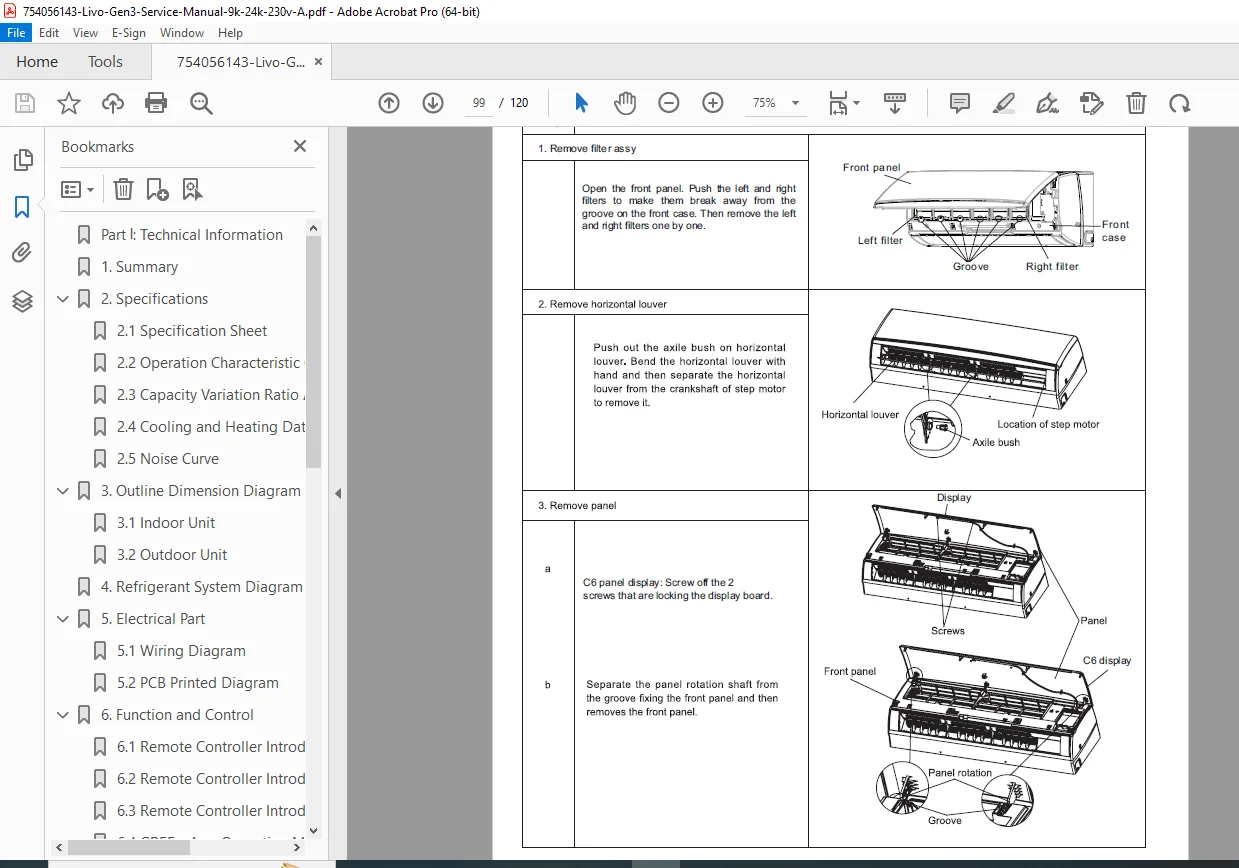Activate the Selection arrow tool
The width and height of the screenshot is (1239, 868).
[x=581, y=103]
